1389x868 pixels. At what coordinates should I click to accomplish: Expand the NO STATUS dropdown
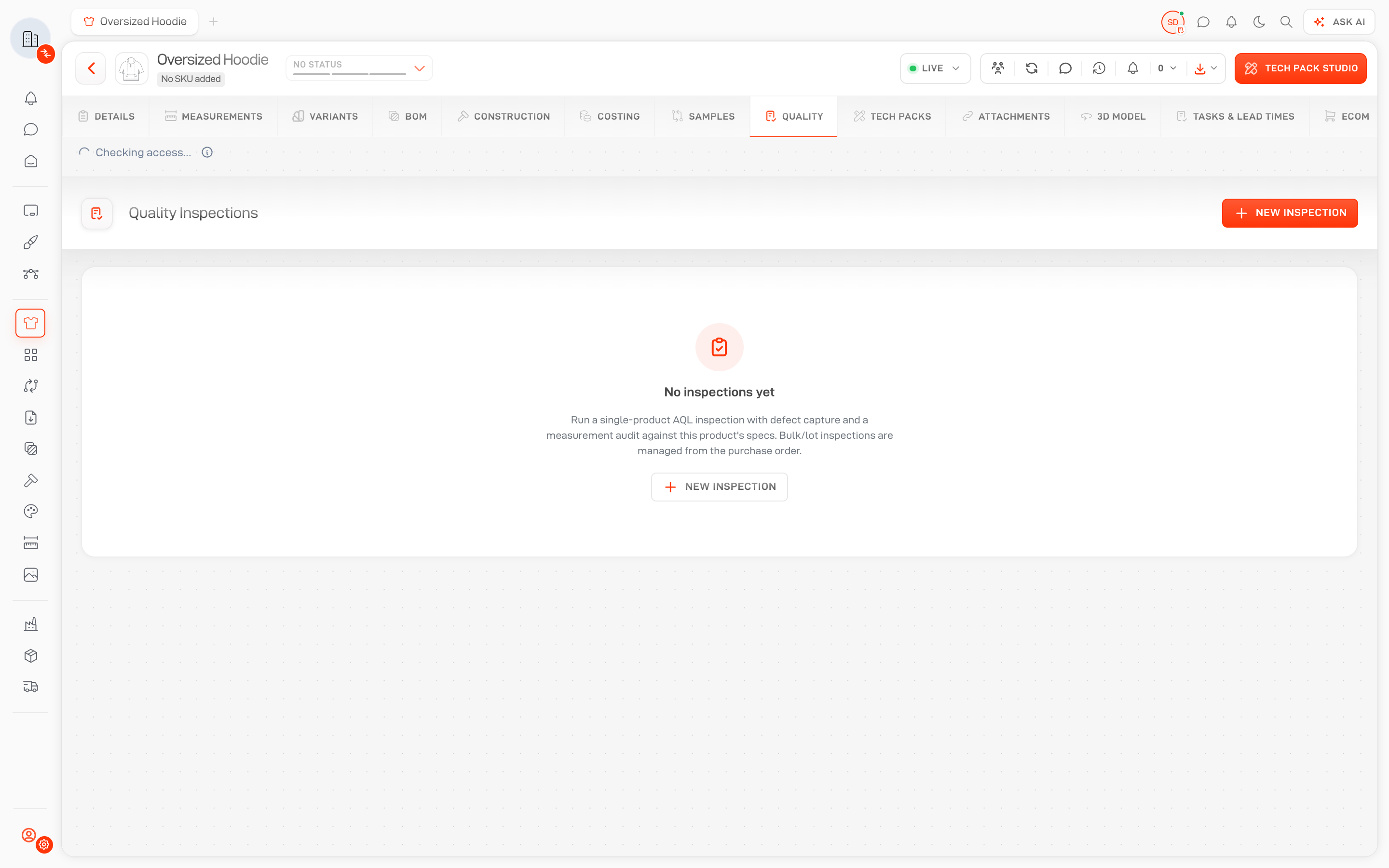click(359, 68)
